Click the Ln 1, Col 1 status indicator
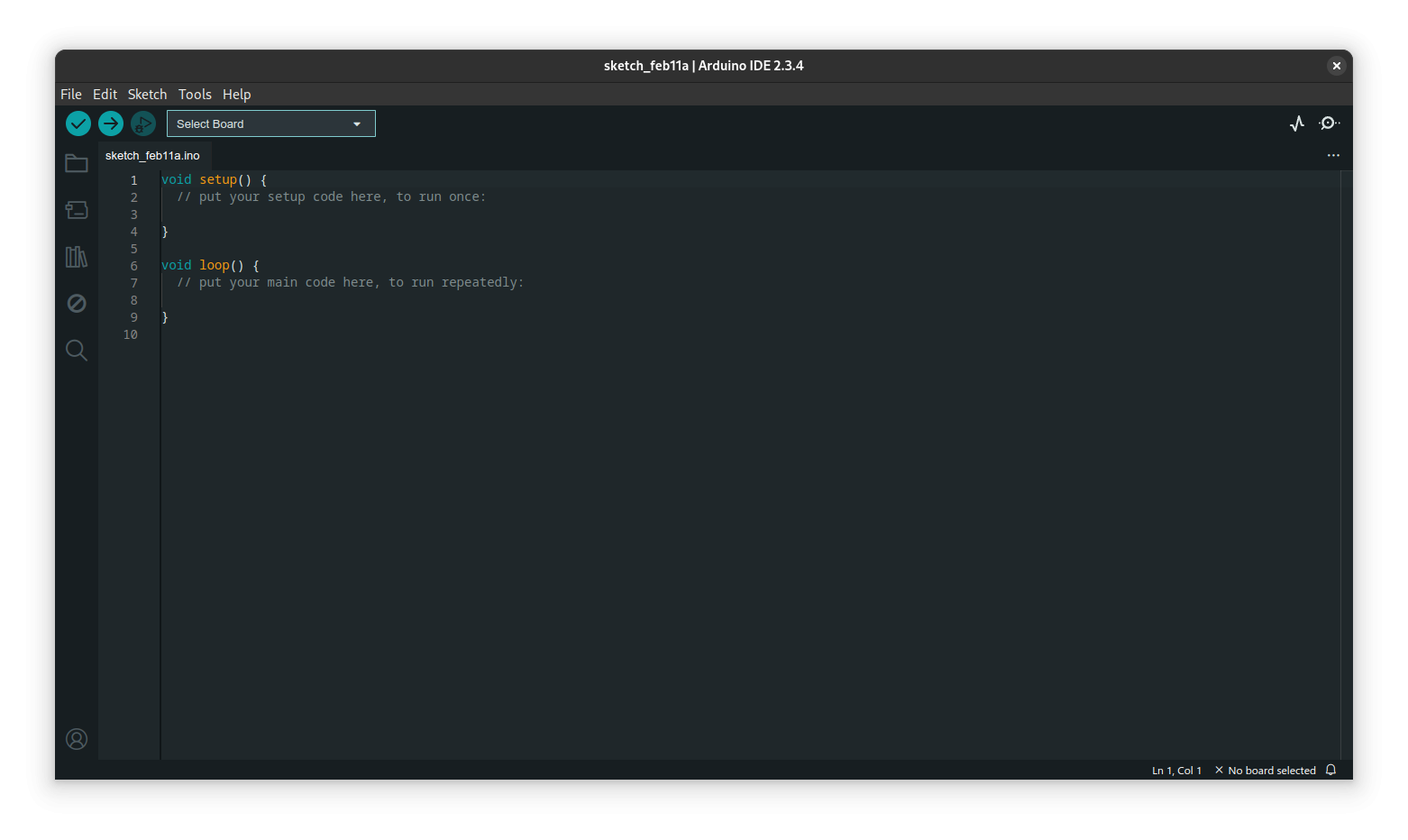The width and height of the screenshot is (1408, 840). pyautogui.click(x=1176, y=771)
